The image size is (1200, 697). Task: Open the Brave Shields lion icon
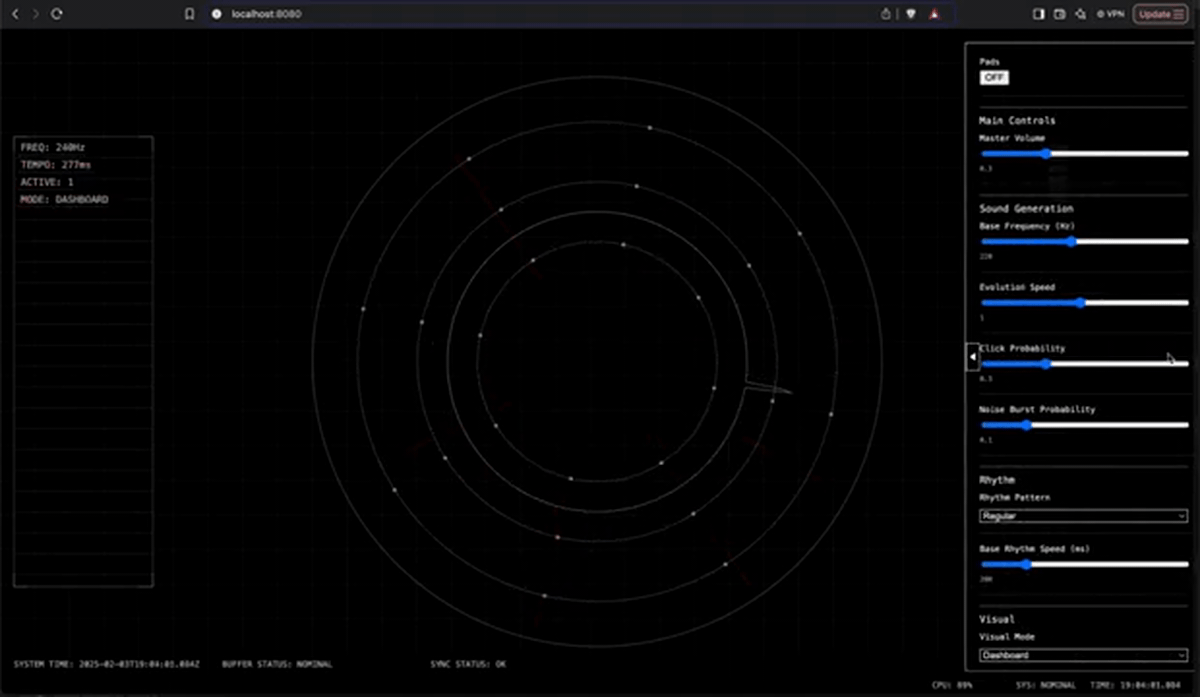click(x=911, y=14)
